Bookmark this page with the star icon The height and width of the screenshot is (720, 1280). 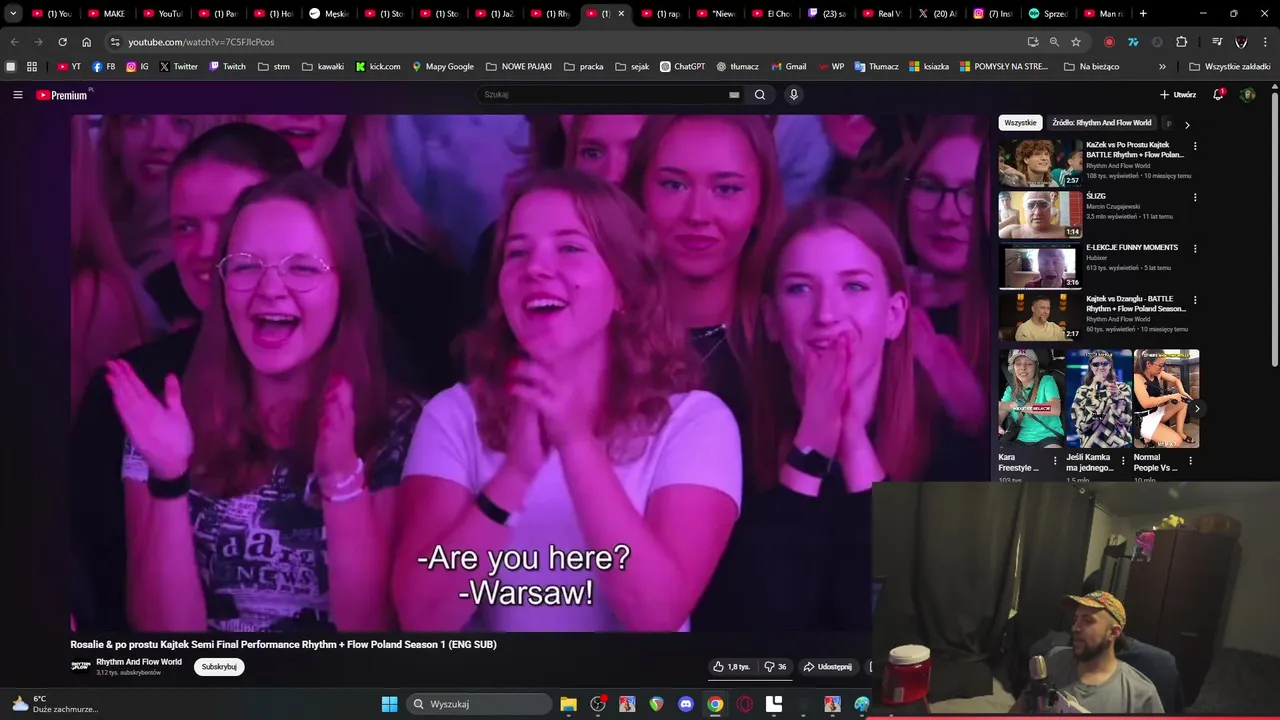pos(1076,42)
